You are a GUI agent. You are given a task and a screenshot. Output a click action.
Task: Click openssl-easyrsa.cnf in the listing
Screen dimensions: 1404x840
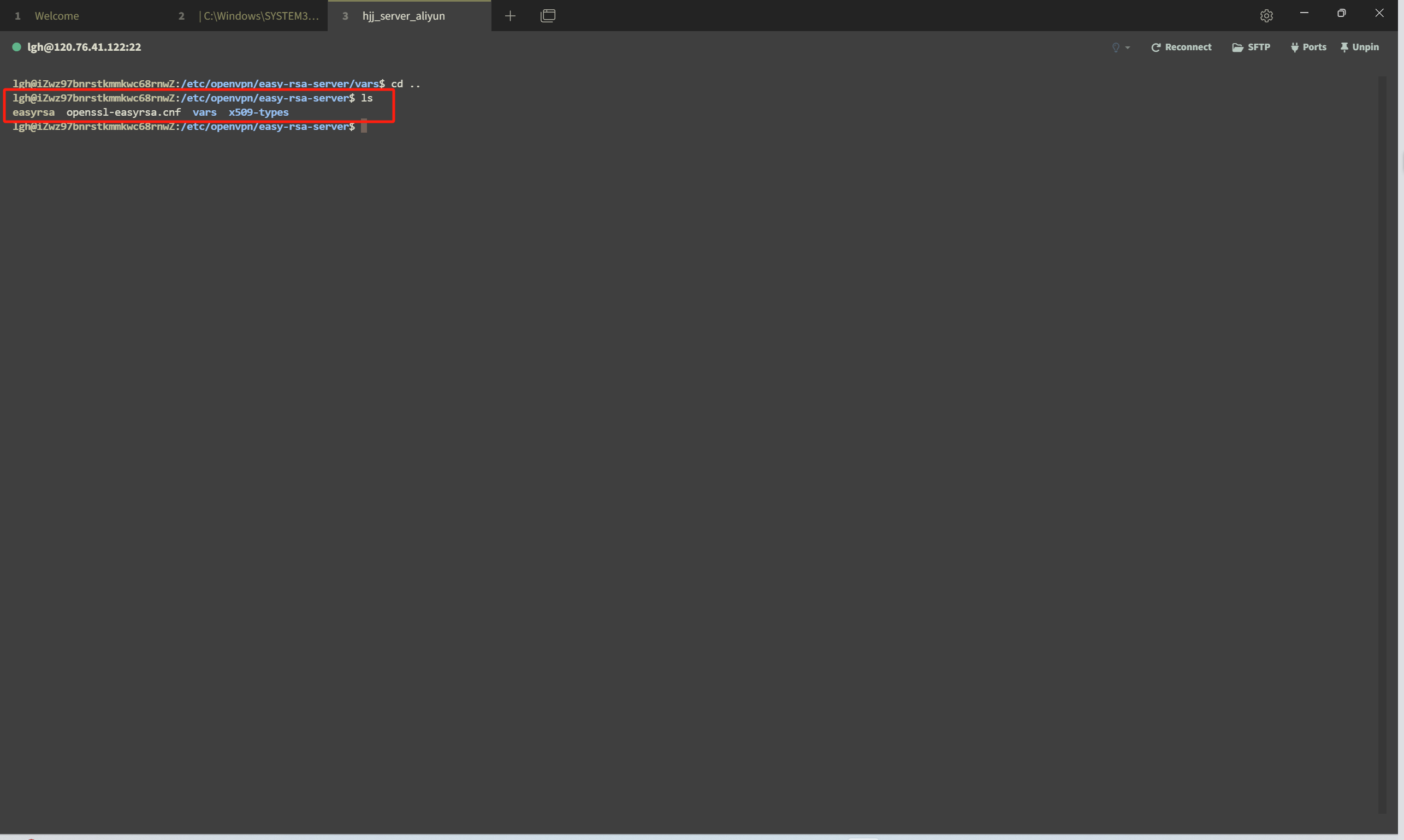[x=123, y=112]
